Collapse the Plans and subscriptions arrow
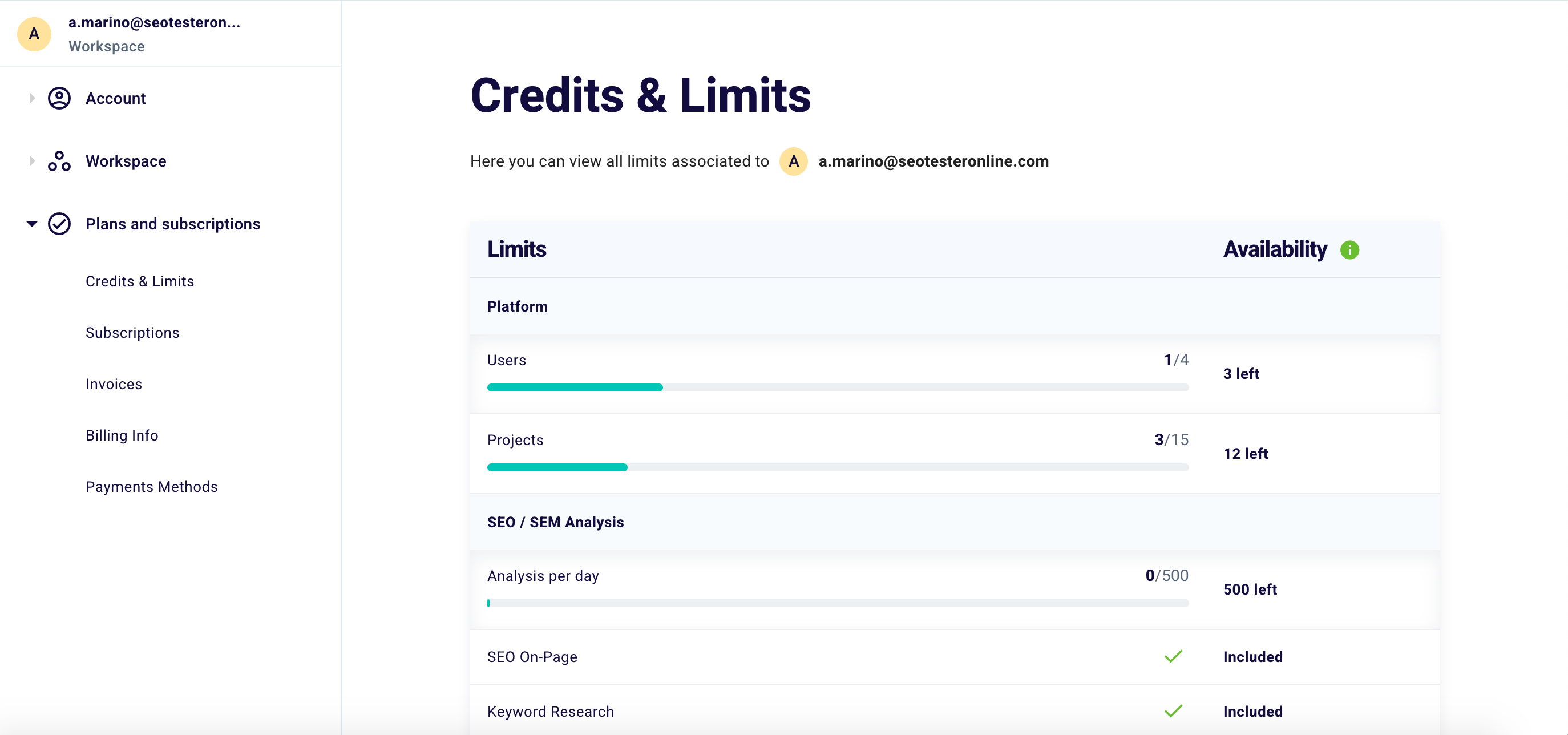This screenshot has width=1568, height=735. point(31,224)
